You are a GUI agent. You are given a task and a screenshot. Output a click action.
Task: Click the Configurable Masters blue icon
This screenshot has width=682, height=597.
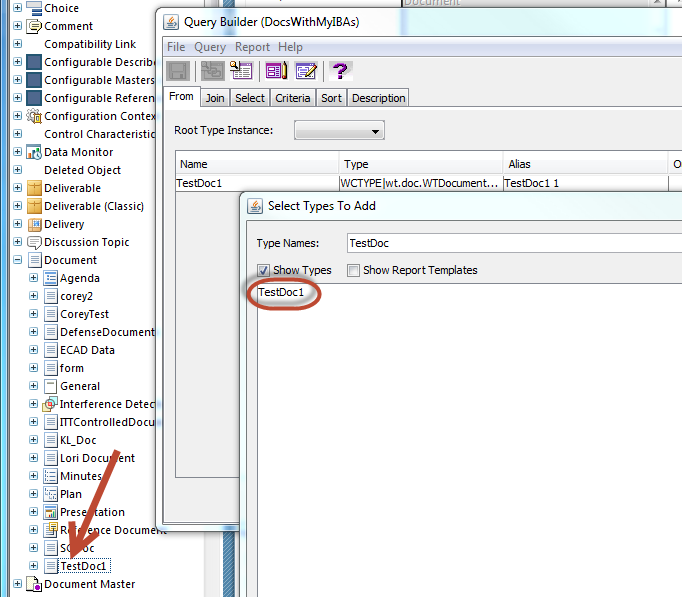click(34, 80)
